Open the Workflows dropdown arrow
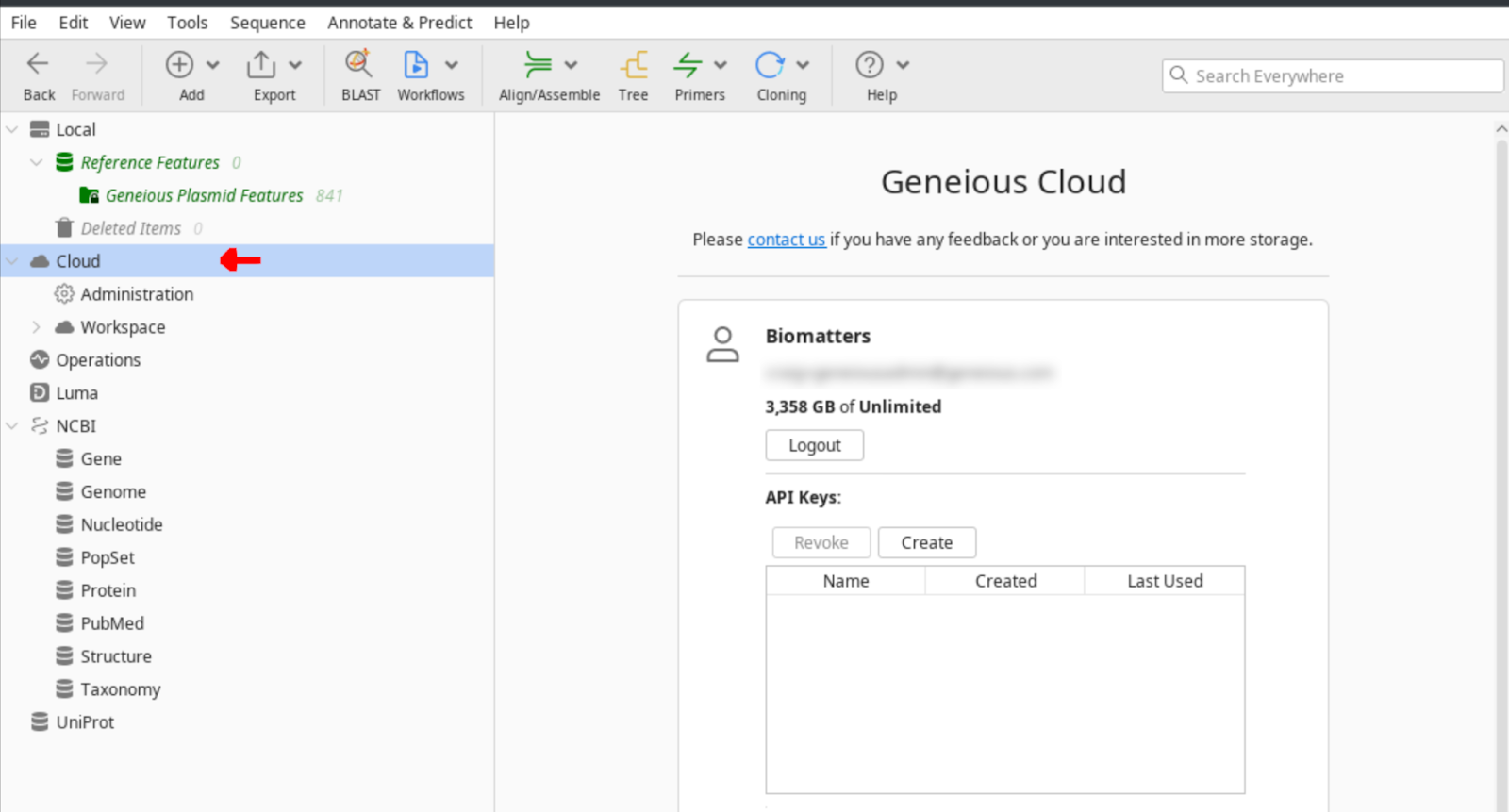This screenshot has height=812, width=1509. tap(452, 65)
